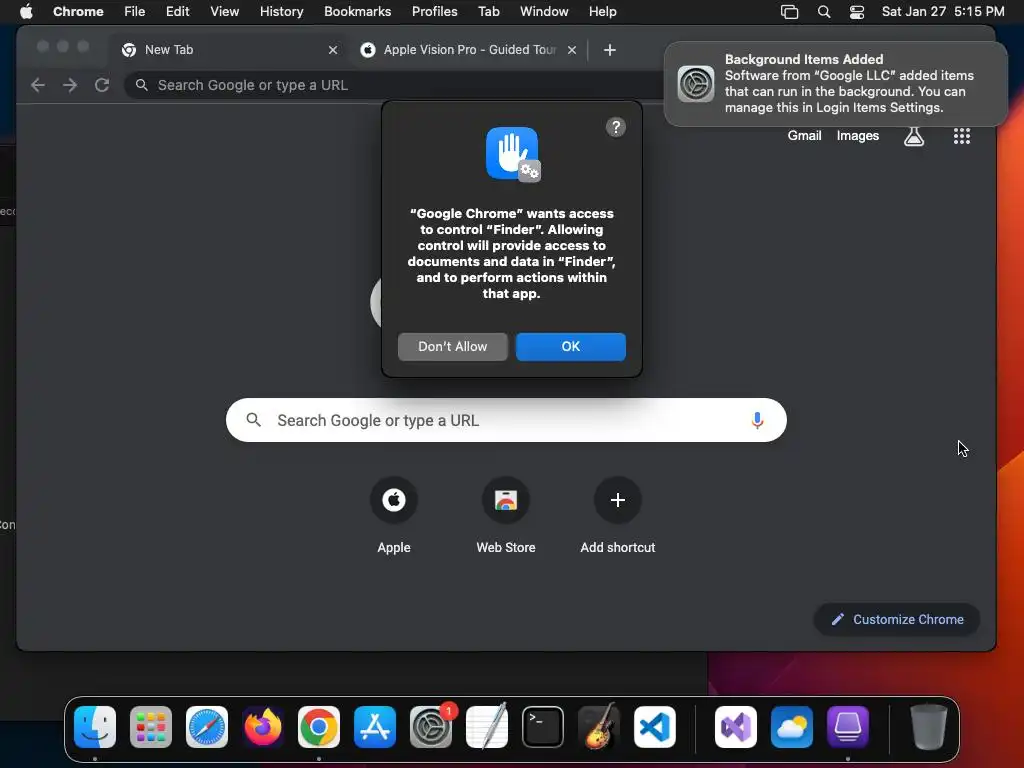Open GarageBand from the Dock
The width and height of the screenshot is (1024, 768).
click(599, 727)
